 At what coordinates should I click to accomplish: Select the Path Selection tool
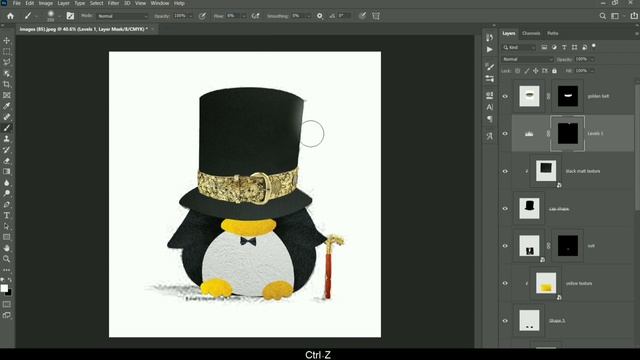pyautogui.click(x=7, y=226)
